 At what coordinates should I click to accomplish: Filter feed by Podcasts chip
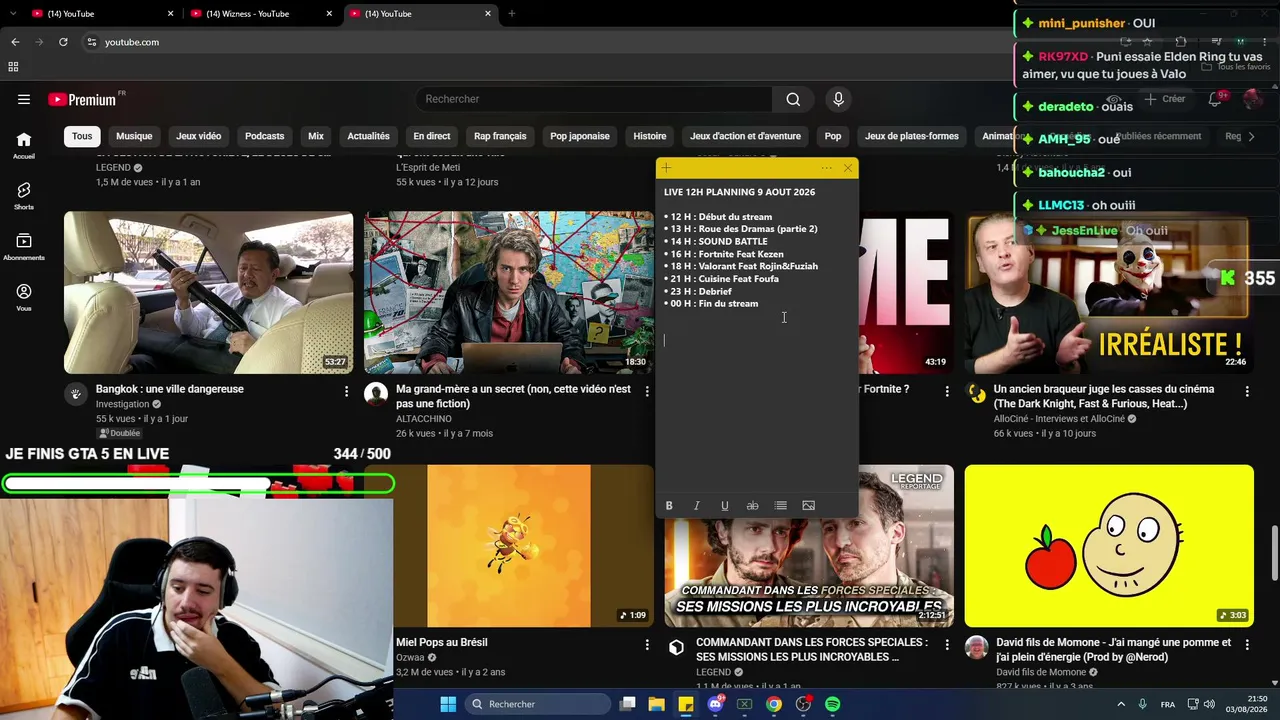pyautogui.click(x=265, y=136)
